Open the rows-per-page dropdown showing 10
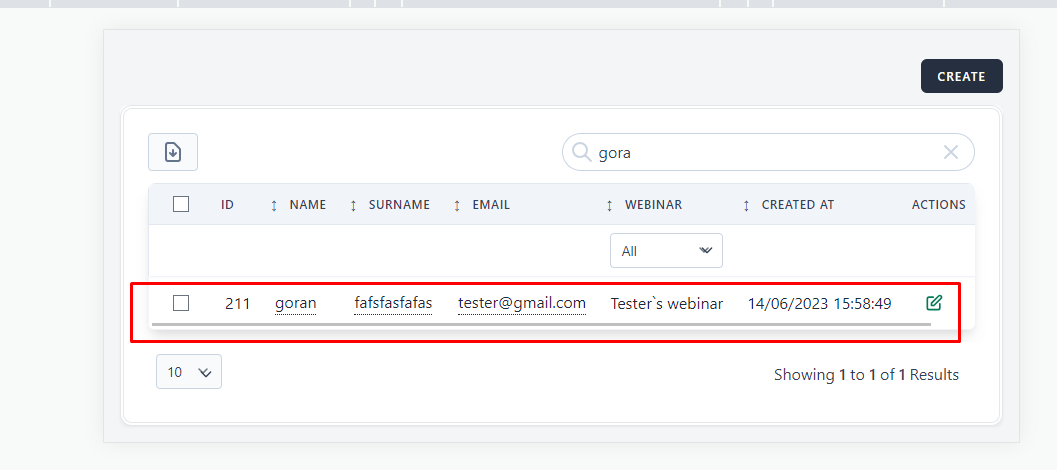This screenshot has width=1057, height=470. pyautogui.click(x=189, y=372)
